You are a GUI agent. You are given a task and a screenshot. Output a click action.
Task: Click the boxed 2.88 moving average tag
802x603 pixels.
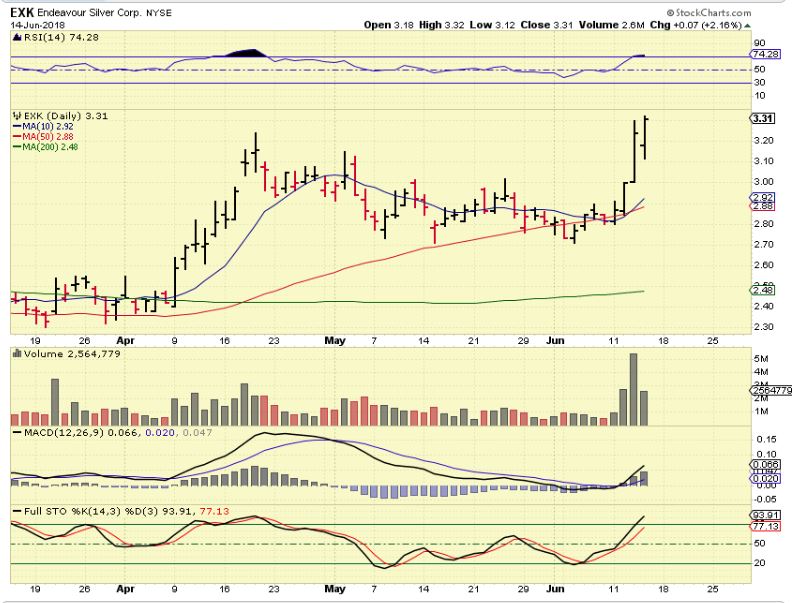(763, 206)
